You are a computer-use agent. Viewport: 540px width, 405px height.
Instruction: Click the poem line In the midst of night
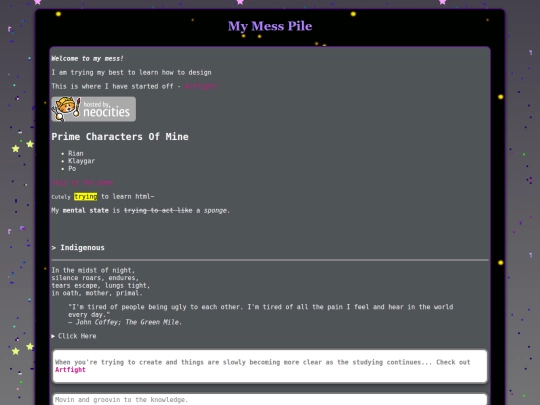tap(93, 270)
